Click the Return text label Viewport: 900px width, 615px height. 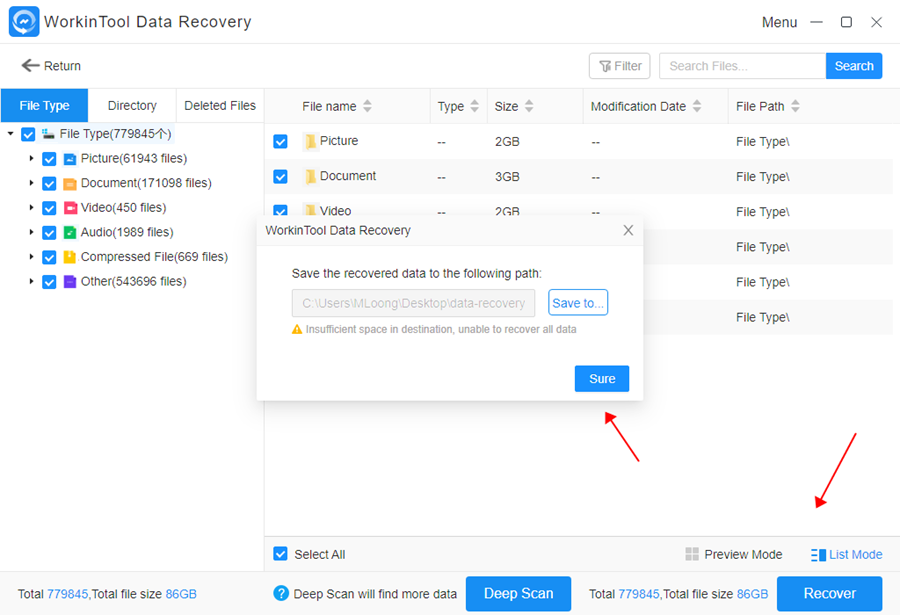coord(62,66)
